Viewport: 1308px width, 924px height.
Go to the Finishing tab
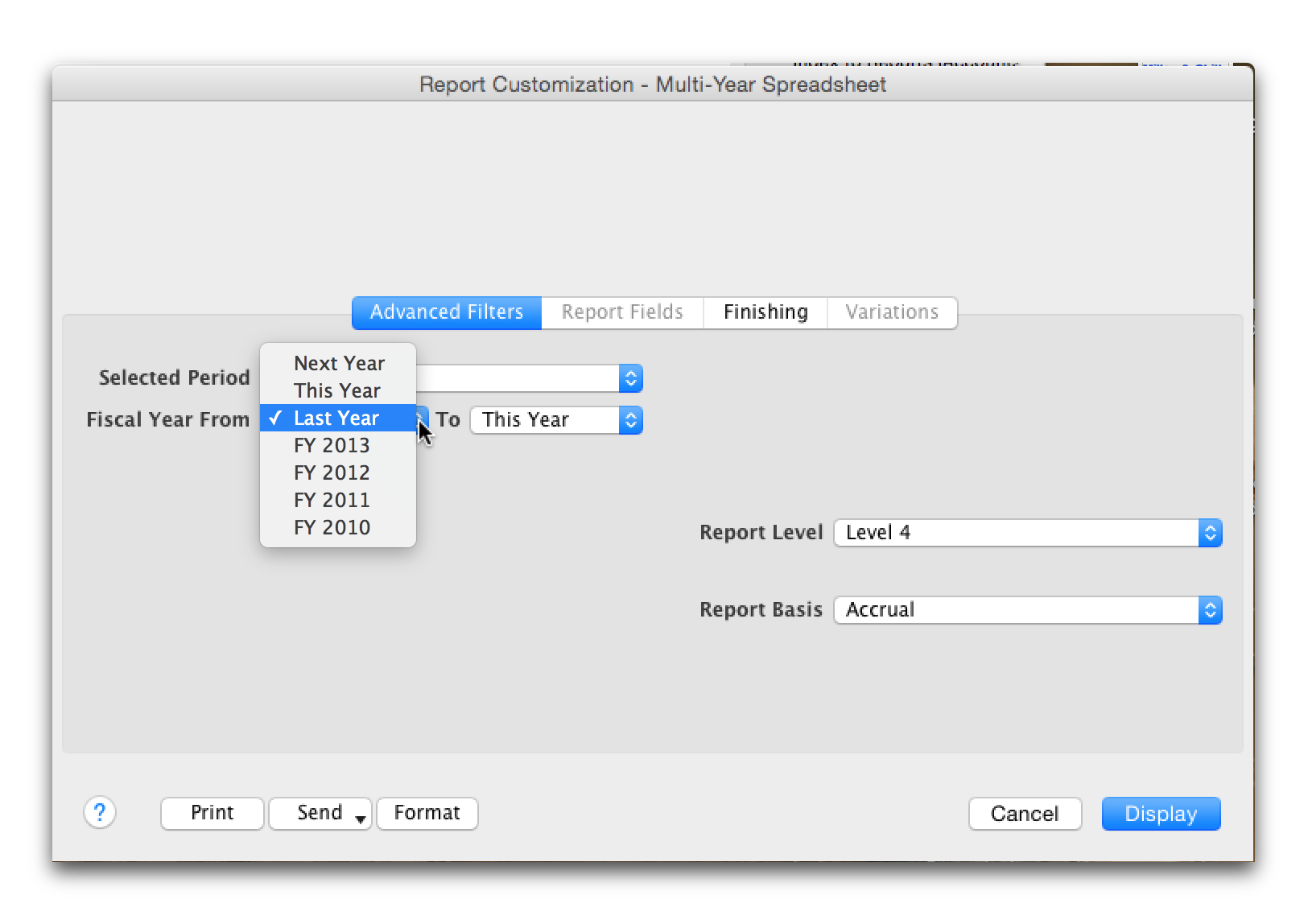tap(765, 312)
